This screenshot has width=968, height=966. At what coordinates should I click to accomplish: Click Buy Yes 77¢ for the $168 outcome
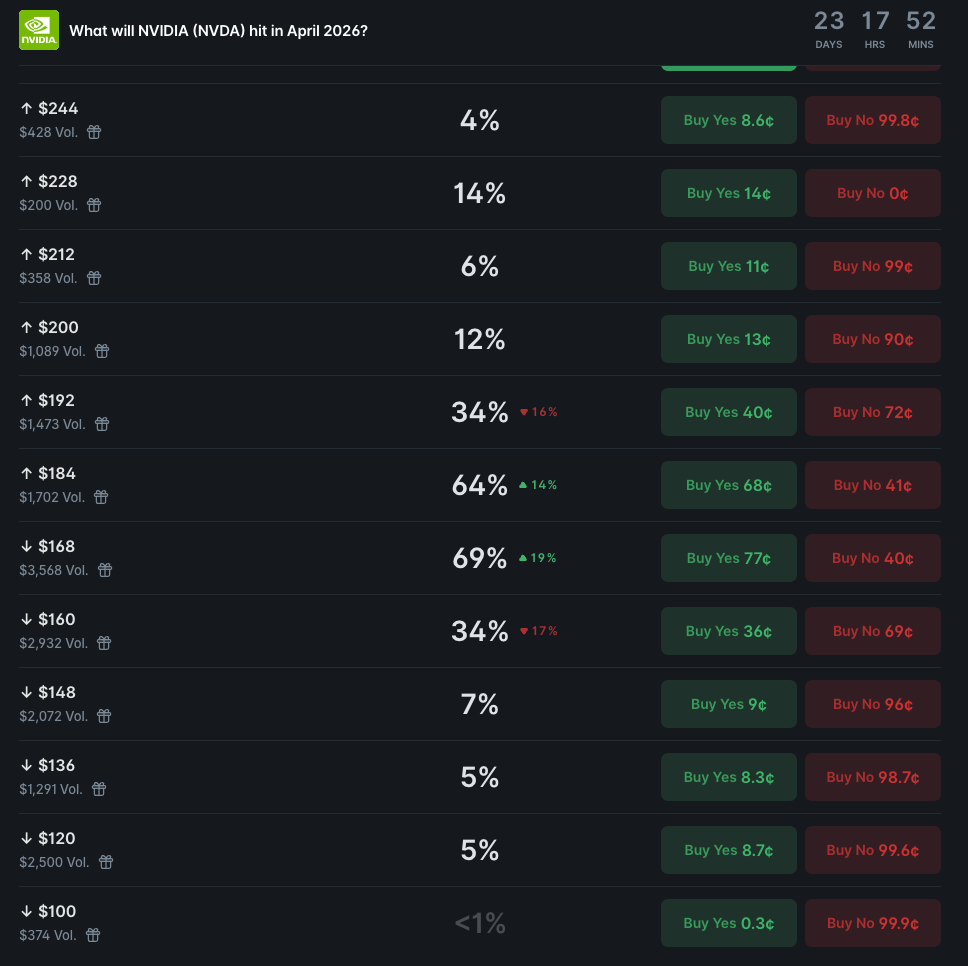tap(728, 558)
